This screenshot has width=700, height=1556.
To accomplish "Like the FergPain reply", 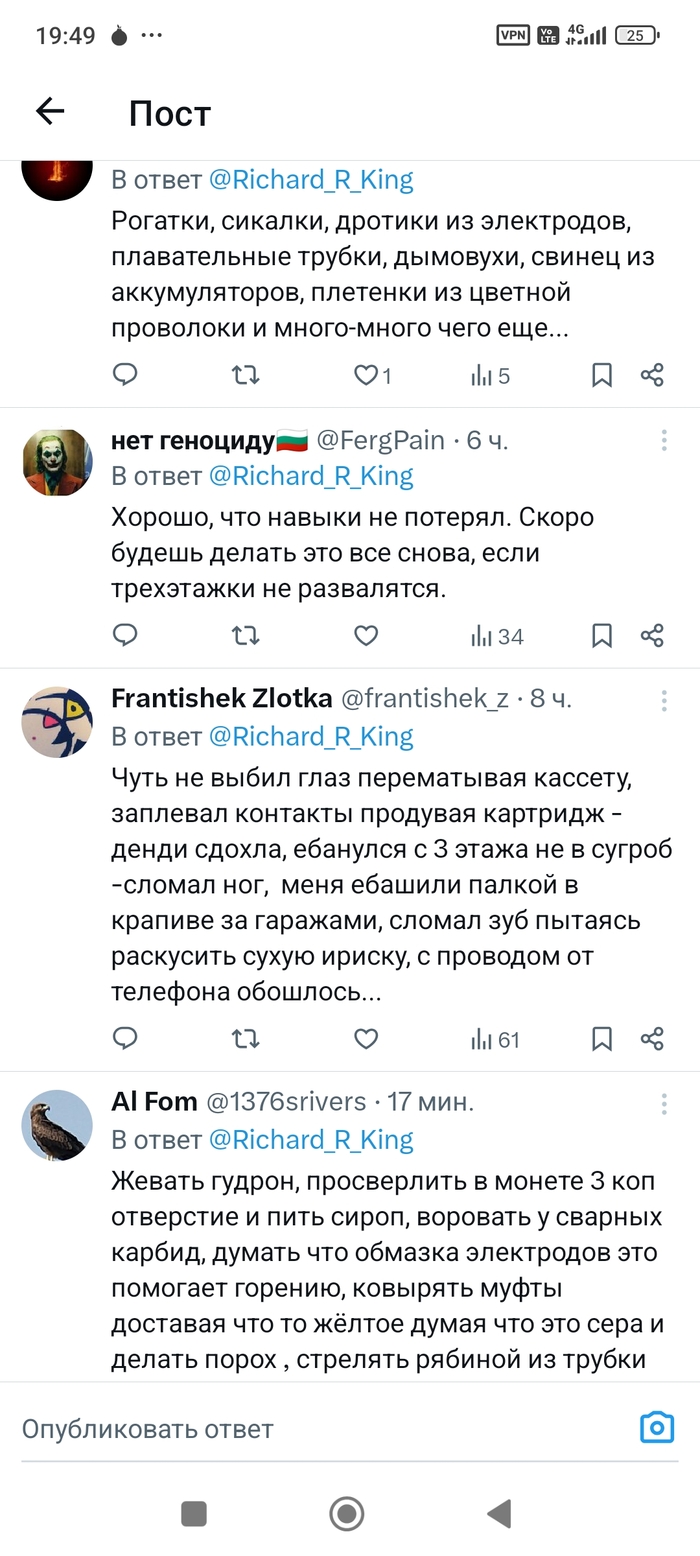I will pos(366,636).
